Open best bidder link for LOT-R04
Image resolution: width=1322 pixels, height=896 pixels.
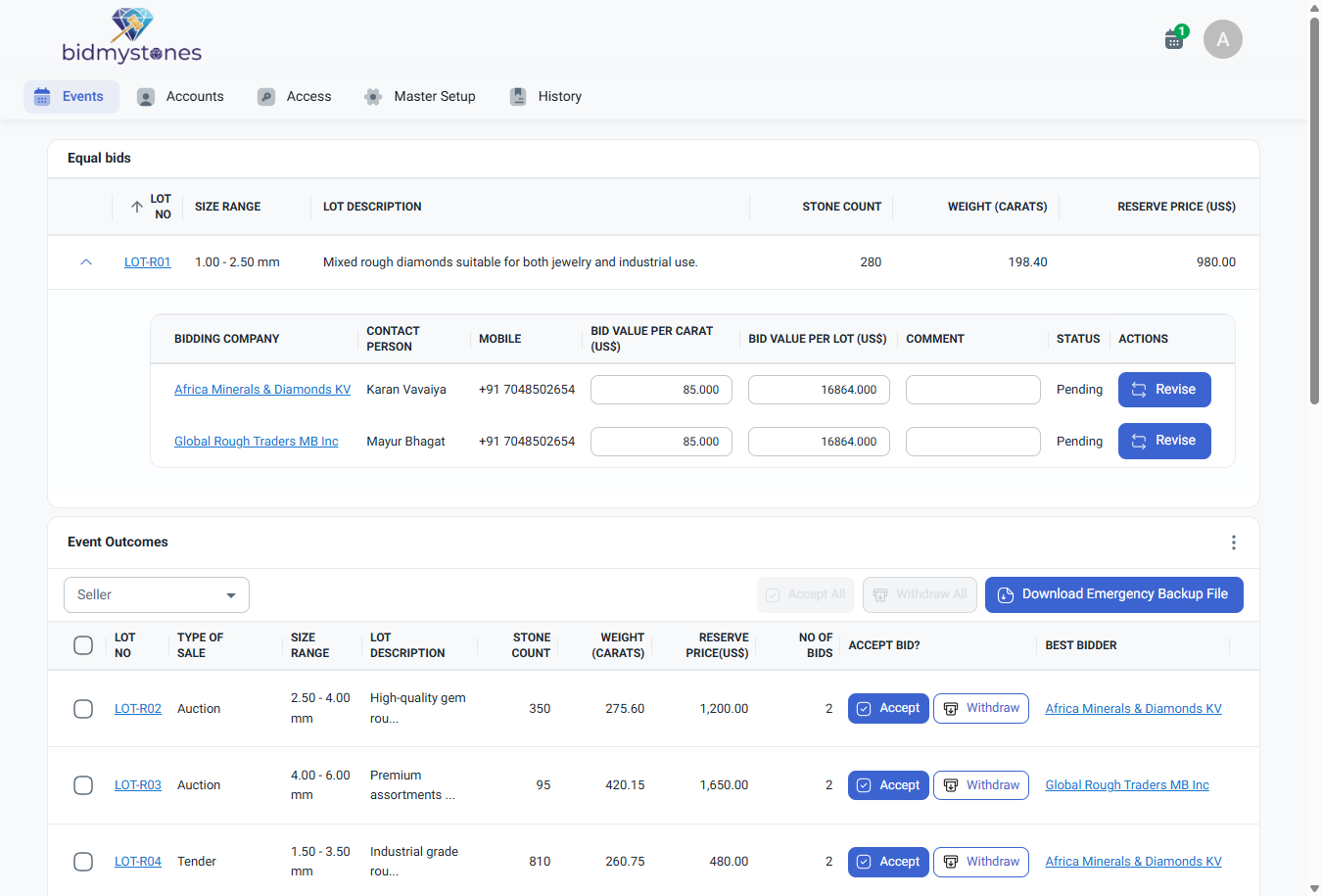[x=1134, y=862]
